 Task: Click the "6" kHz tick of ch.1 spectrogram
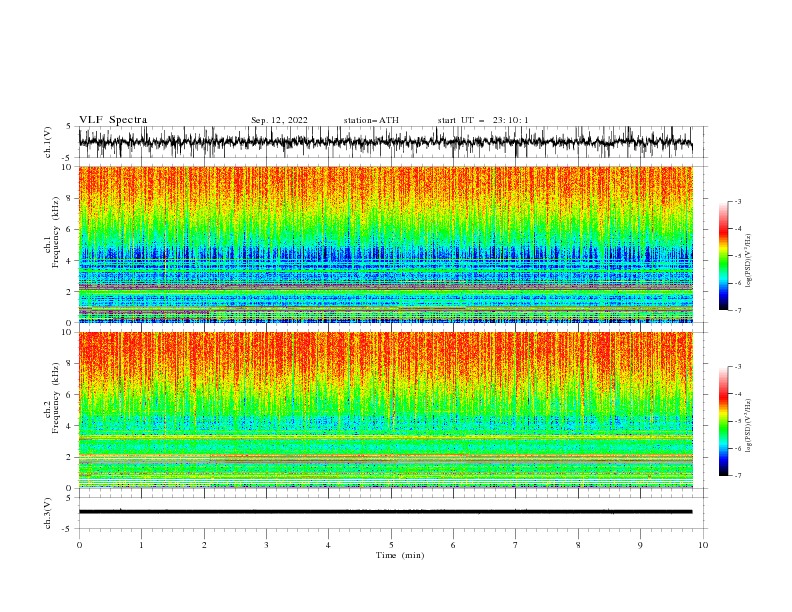(71, 229)
